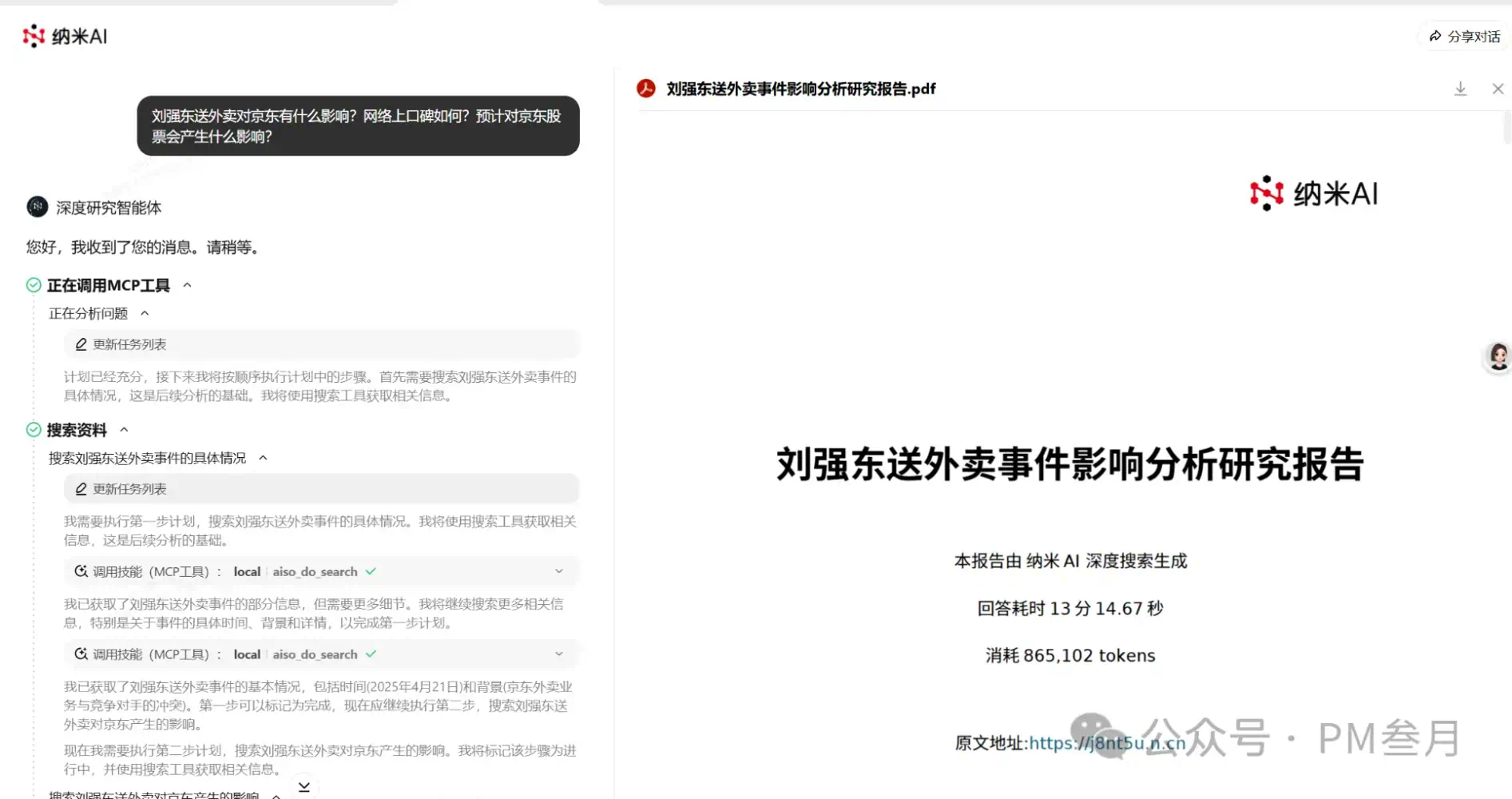
Task: Click the scroll-to-bottom arrow button
Action: (x=304, y=787)
